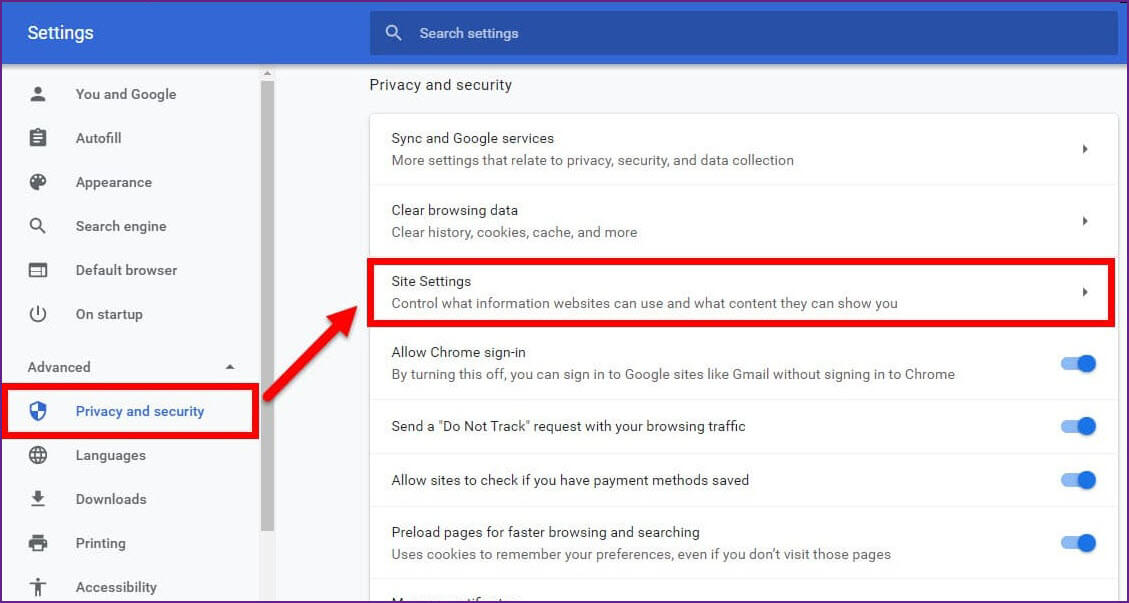Image resolution: width=1129 pixels, height=603 pixels.
Task: Open the Downloads sidebar item
Action: (x=111, y=499)
